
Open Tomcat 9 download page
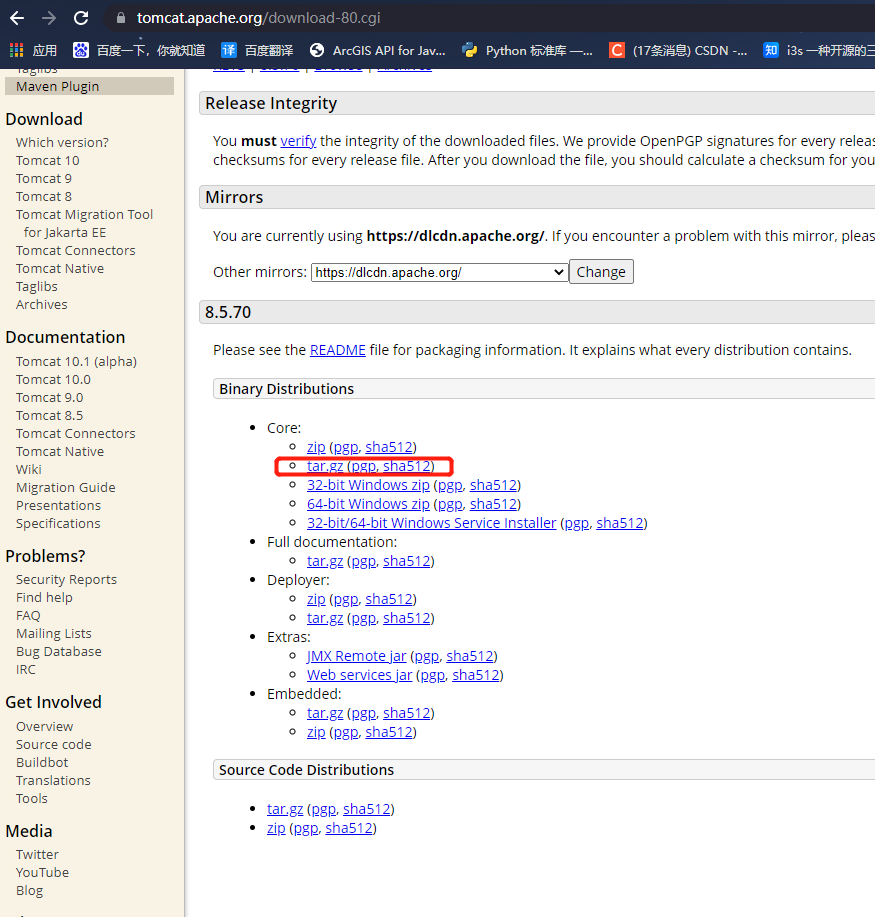click(x=44, y=178)
